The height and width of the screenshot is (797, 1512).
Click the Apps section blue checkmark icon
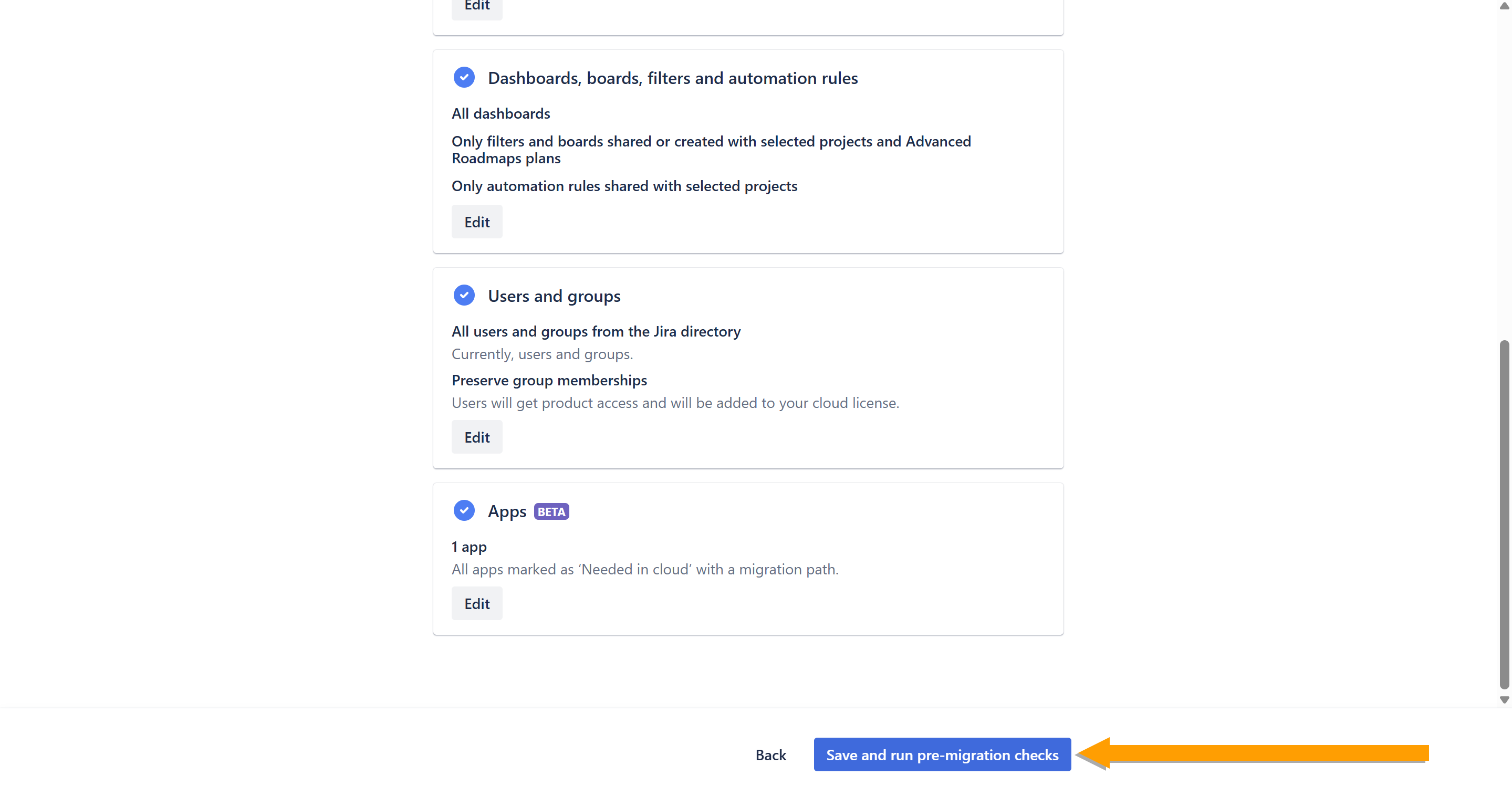(x=464, y=511)
